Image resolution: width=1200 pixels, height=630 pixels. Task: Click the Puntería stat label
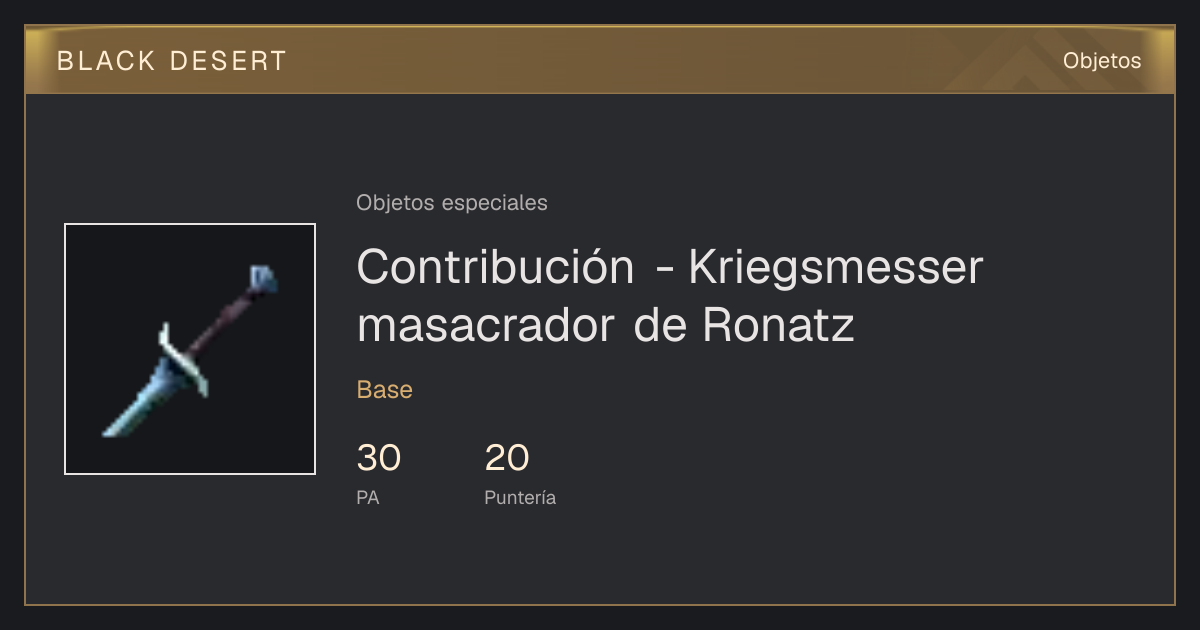click(520, 497)
